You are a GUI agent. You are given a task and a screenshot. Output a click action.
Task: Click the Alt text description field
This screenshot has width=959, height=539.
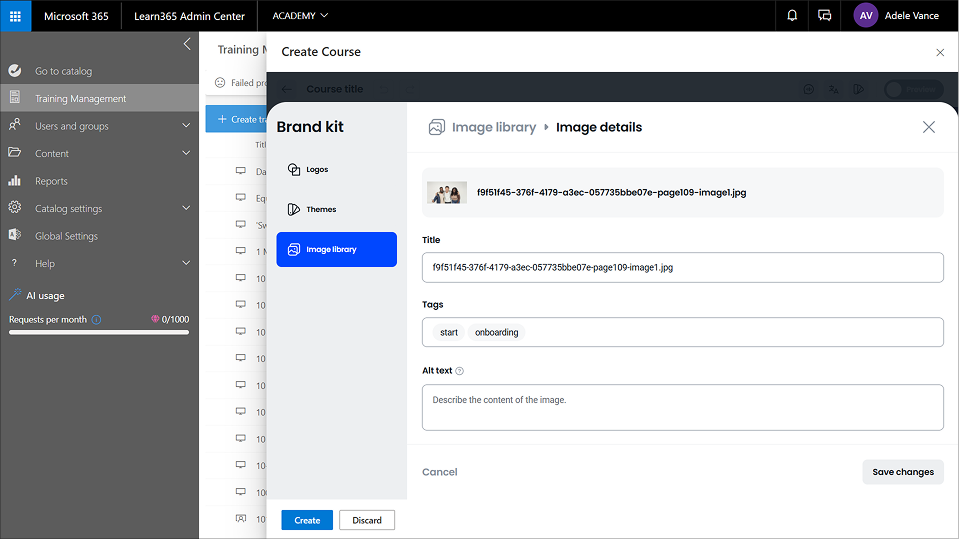point(682,407)
